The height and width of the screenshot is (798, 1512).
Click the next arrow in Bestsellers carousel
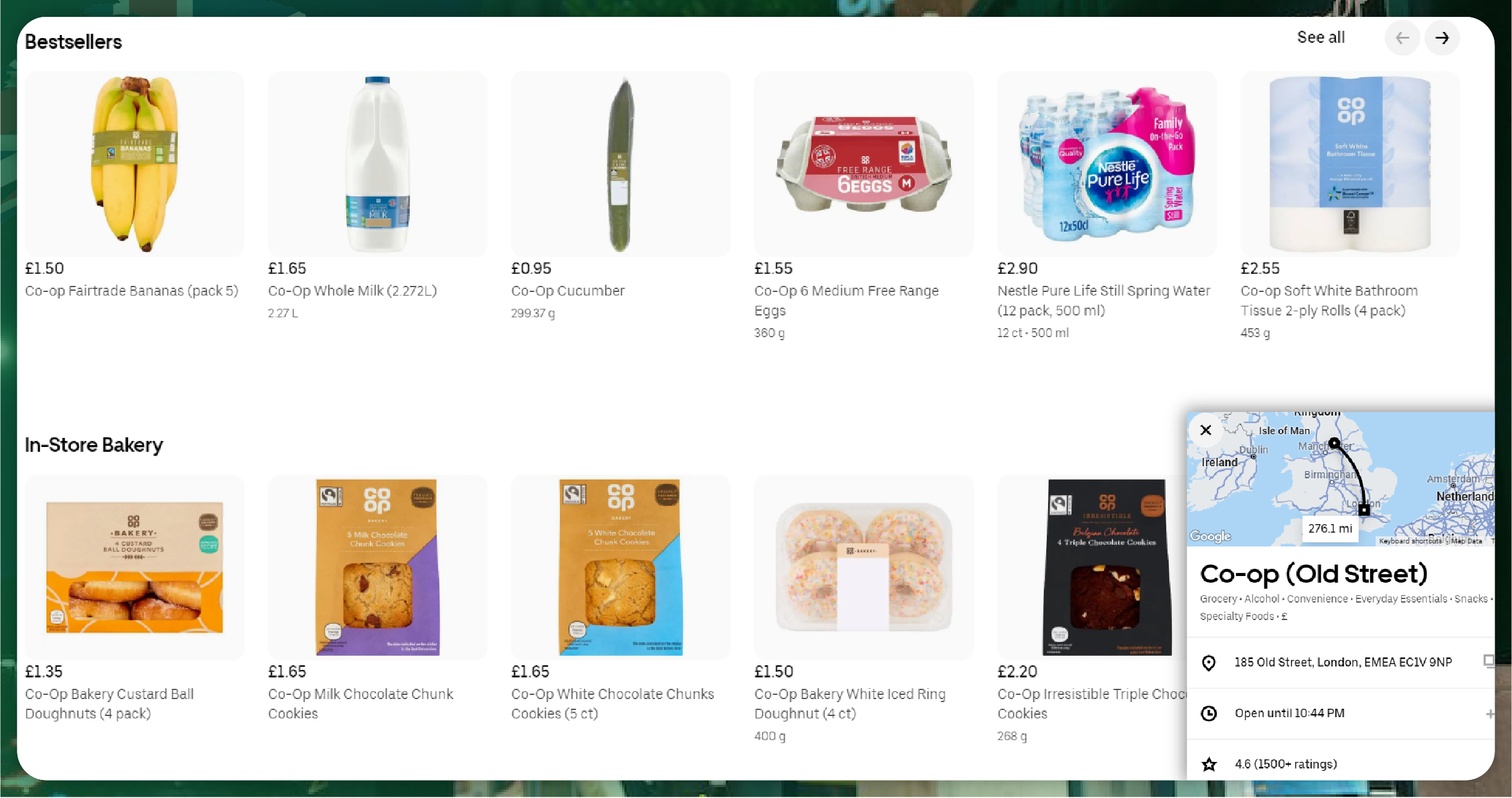pyautogui.click(x=1441, y=38)
